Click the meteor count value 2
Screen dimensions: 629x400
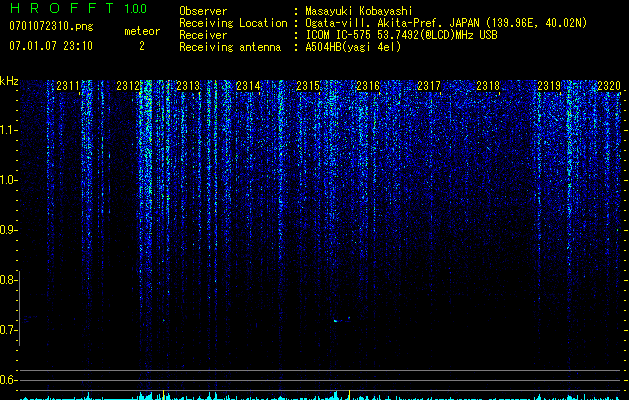(142, 46)
